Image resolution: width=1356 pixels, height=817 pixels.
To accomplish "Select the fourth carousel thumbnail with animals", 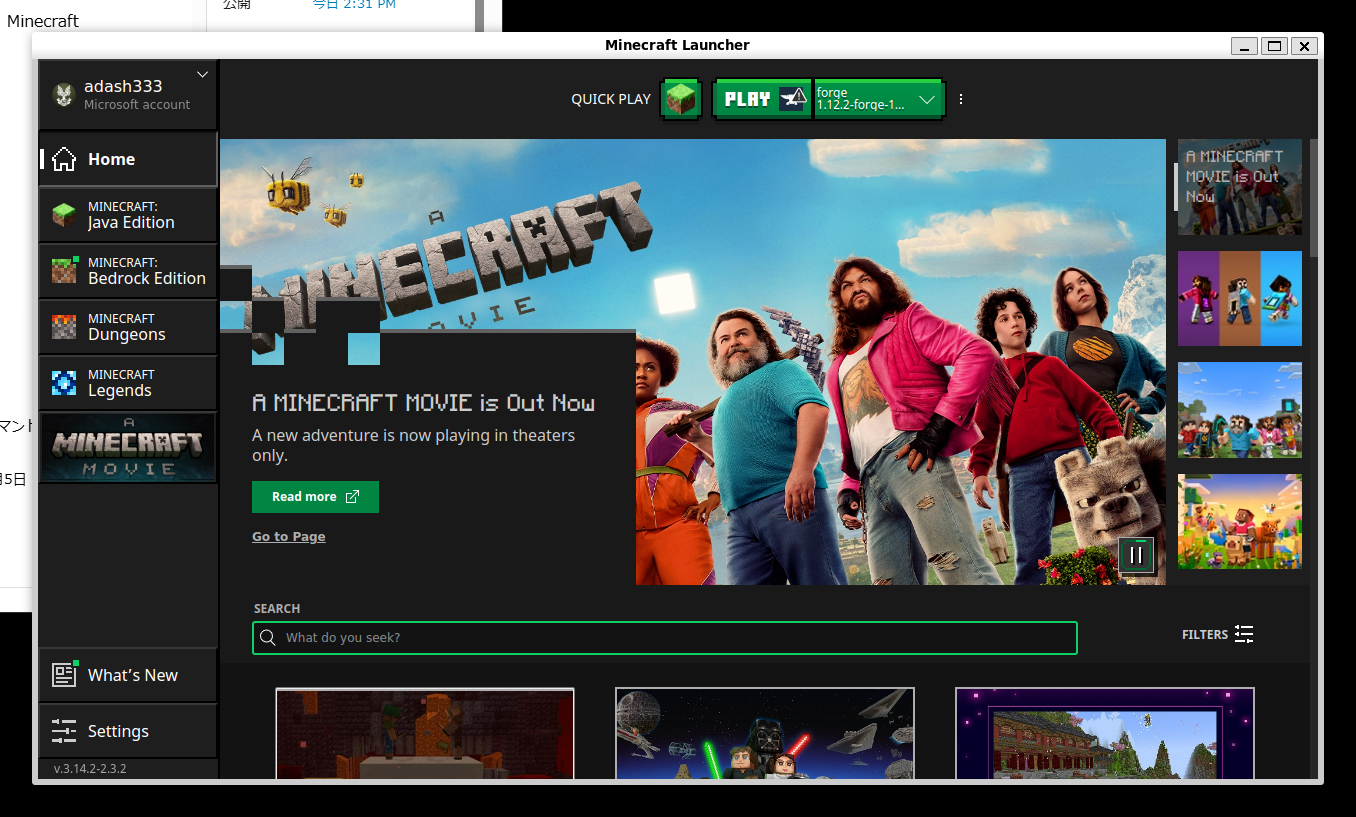I will [x=1240, y=522].
